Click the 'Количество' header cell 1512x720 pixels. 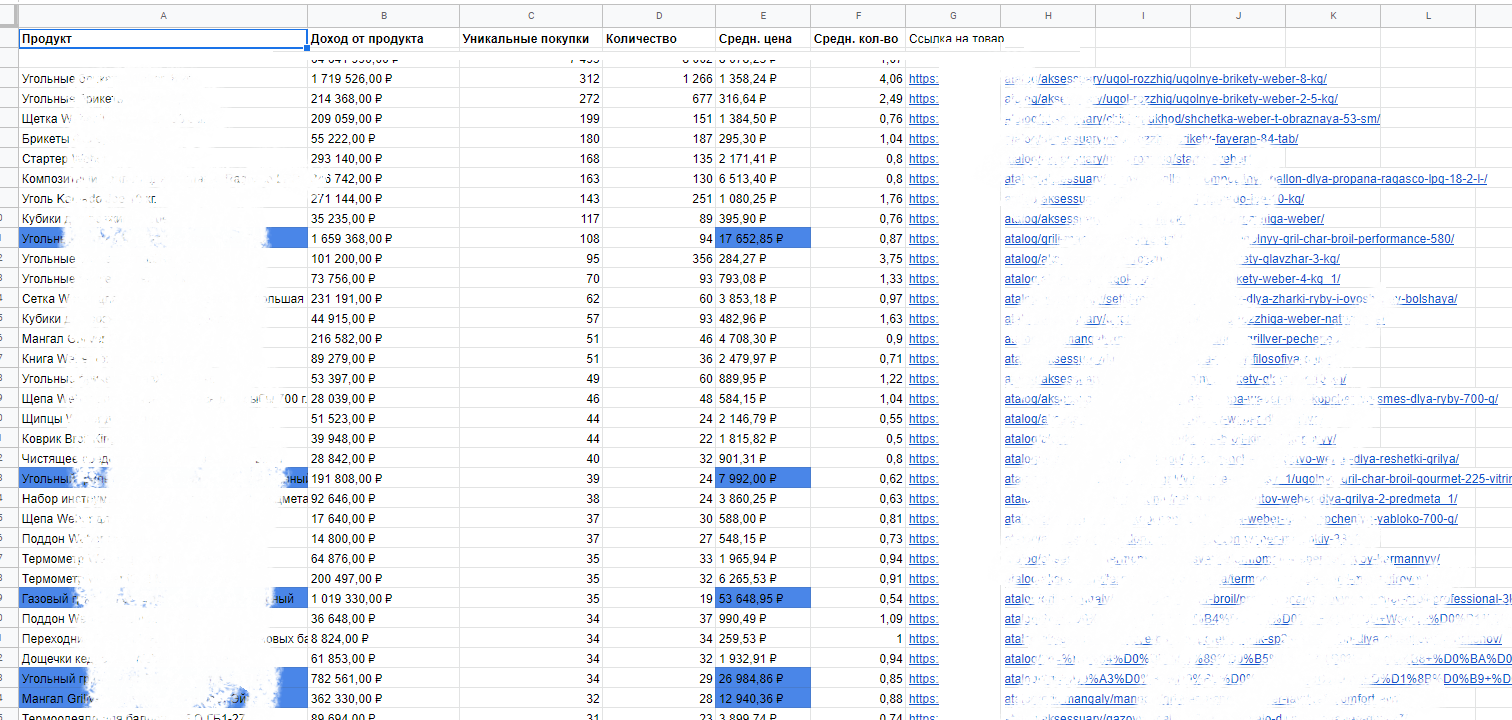pyautogui.click(x=658, y=39)
